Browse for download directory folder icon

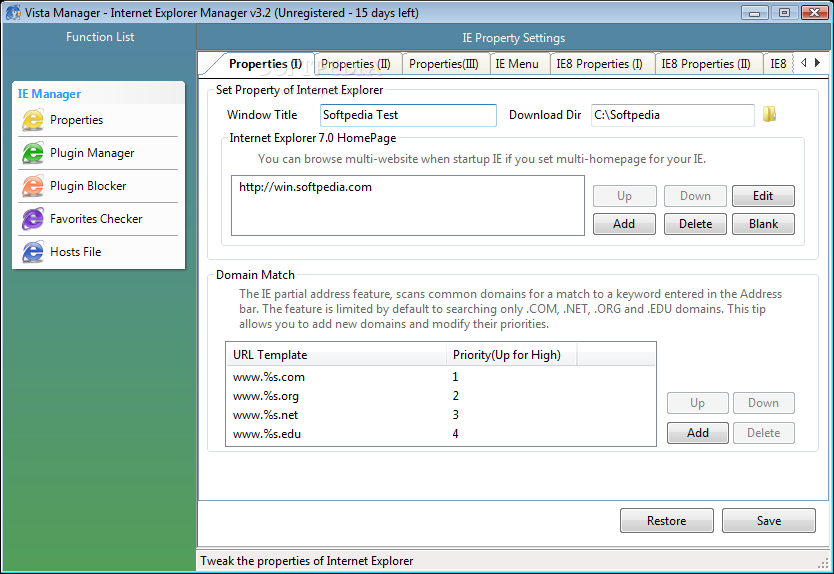769,114
